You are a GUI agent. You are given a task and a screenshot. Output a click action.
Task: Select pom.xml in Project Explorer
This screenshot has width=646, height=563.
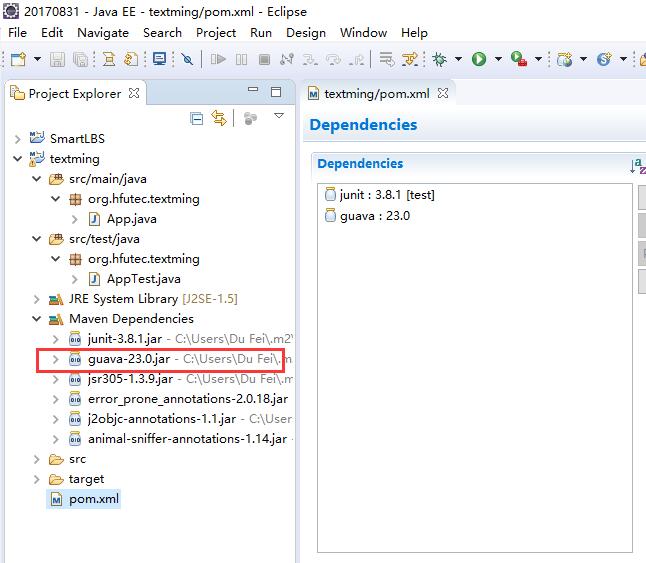94,499
